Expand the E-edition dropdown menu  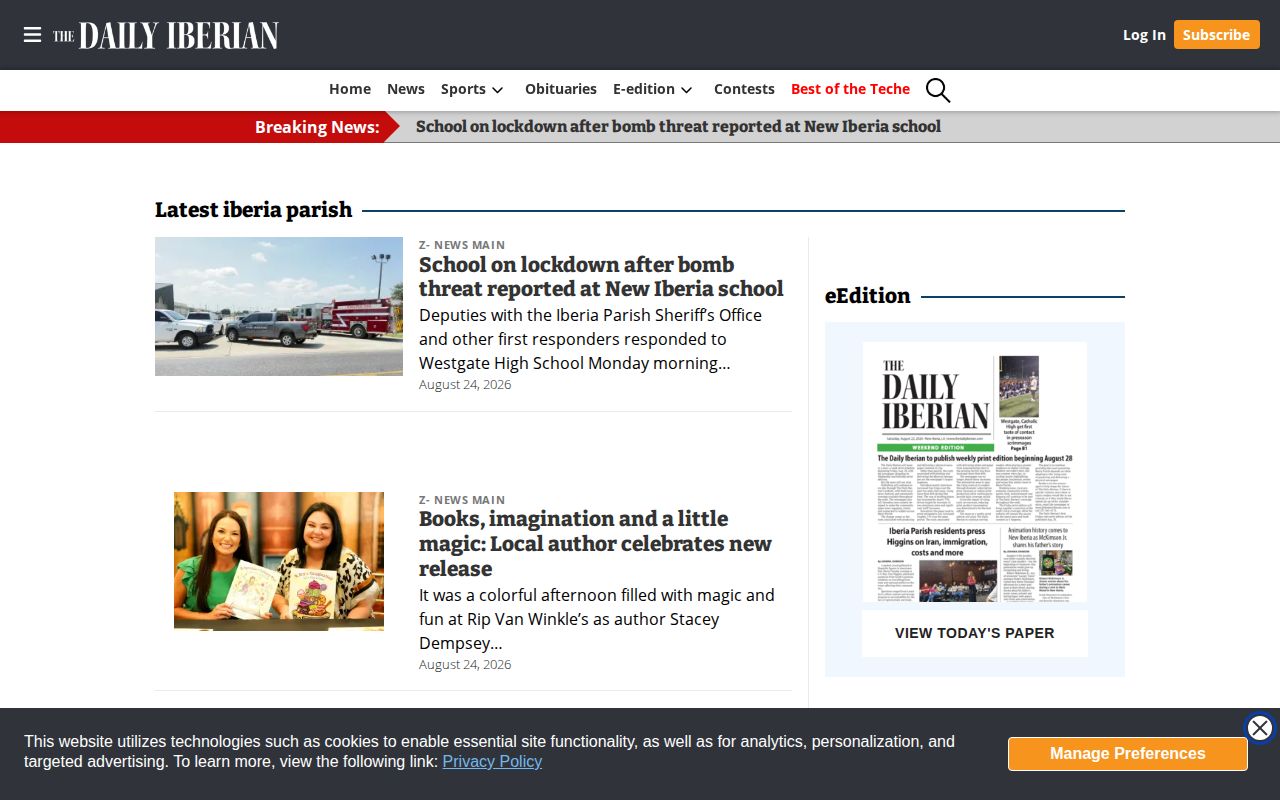(653, 89)
